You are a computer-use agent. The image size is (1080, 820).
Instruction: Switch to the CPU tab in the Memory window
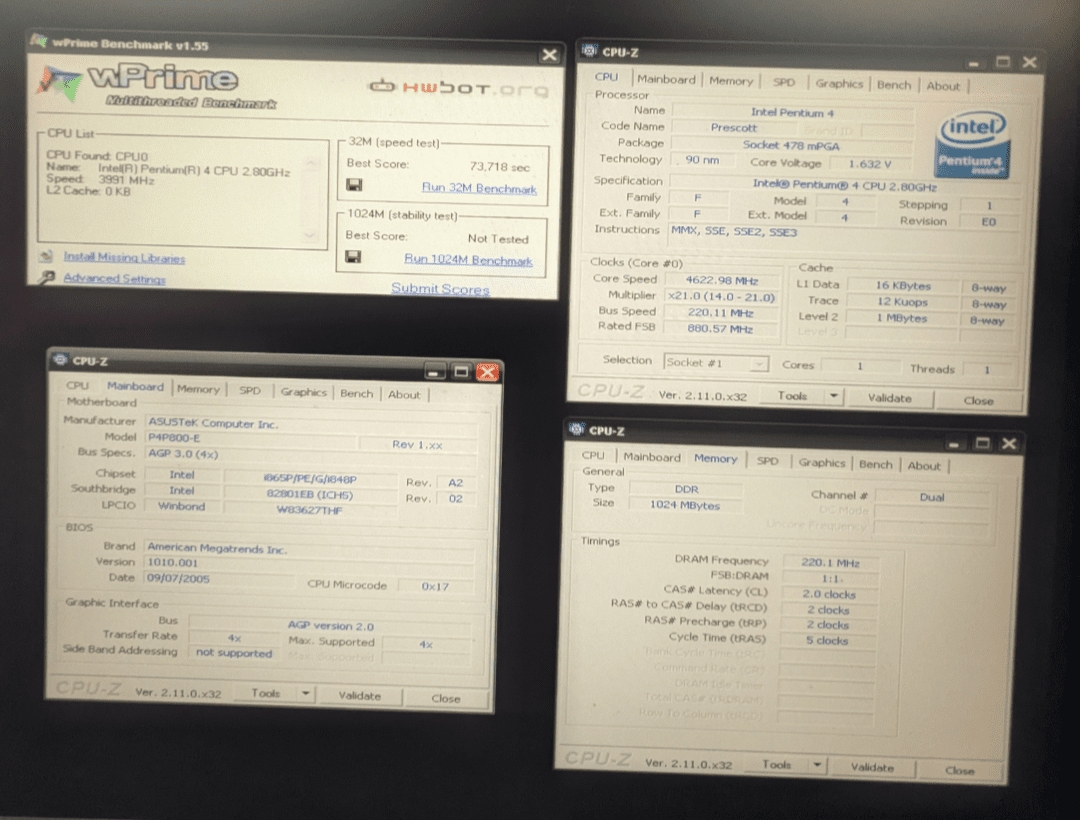[x=593, y=455]
